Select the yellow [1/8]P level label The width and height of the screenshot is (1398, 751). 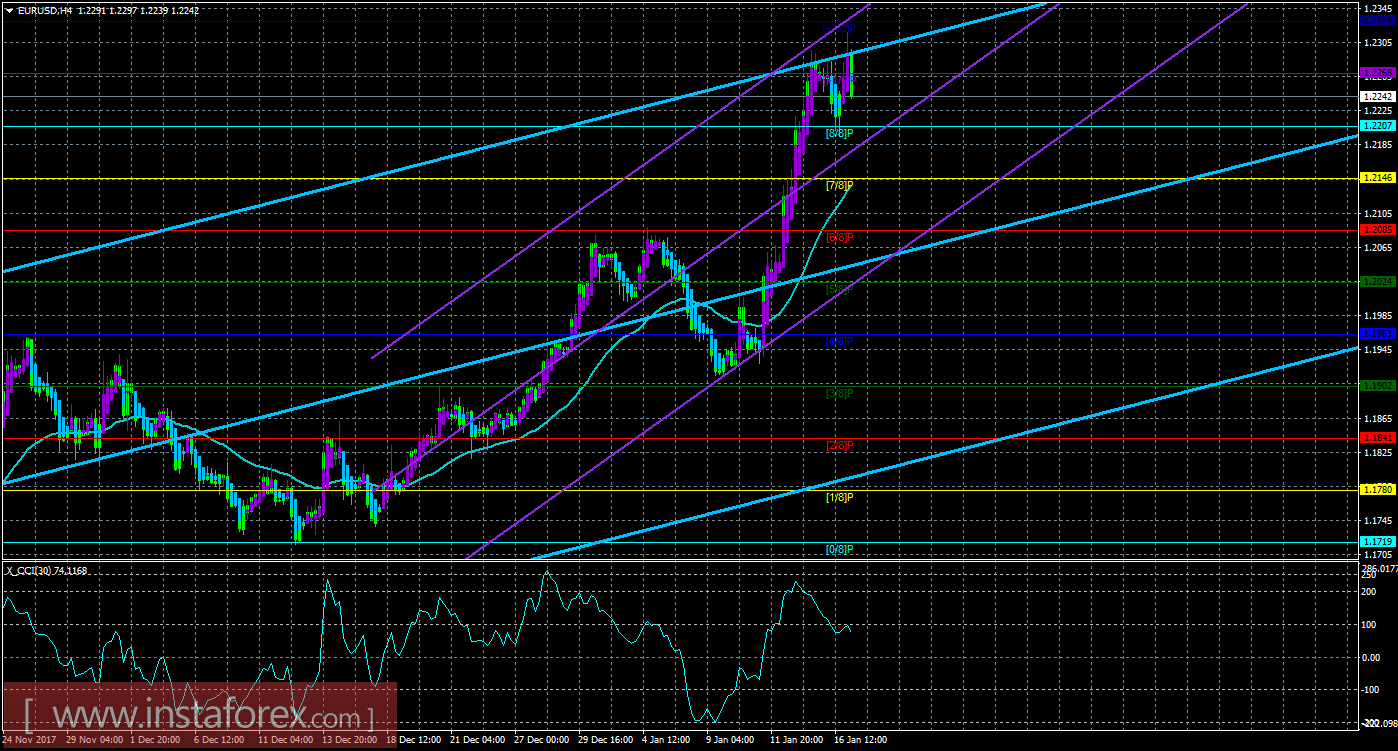tap(839, 497)
